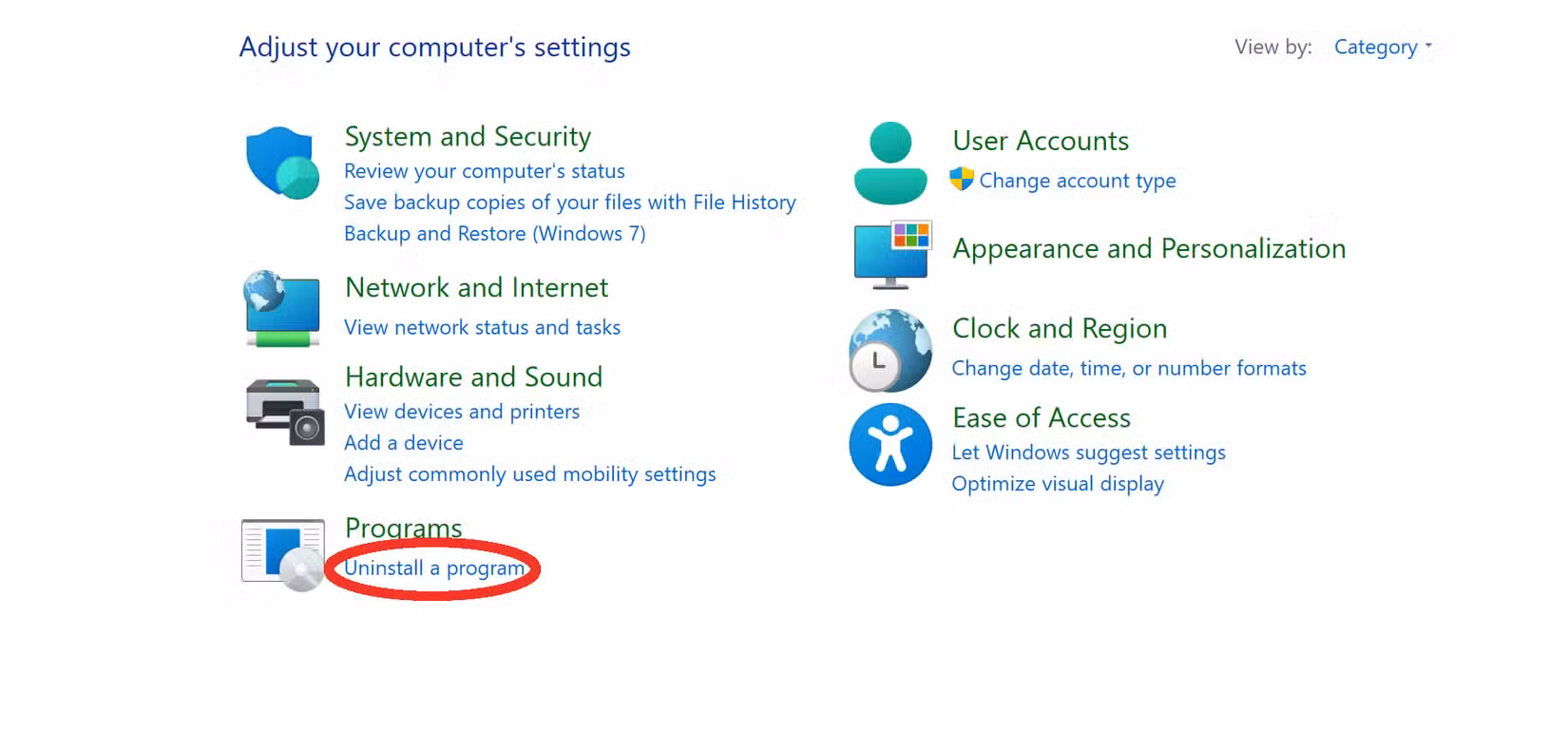The image size is (1568, 732).
Task: Click the Clock and Region globe icon
Action: [x=890, y=350]
